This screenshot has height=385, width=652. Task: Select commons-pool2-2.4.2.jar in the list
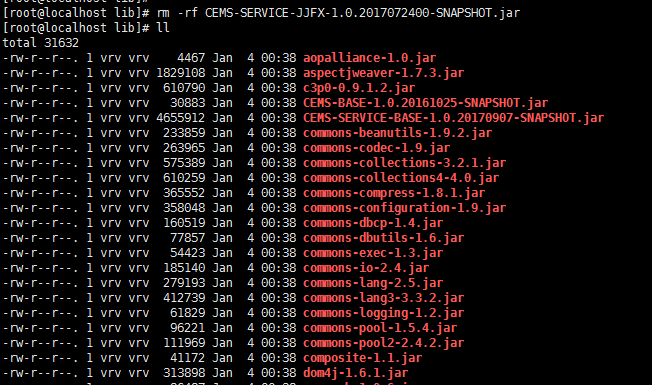(x=383, y=343)
